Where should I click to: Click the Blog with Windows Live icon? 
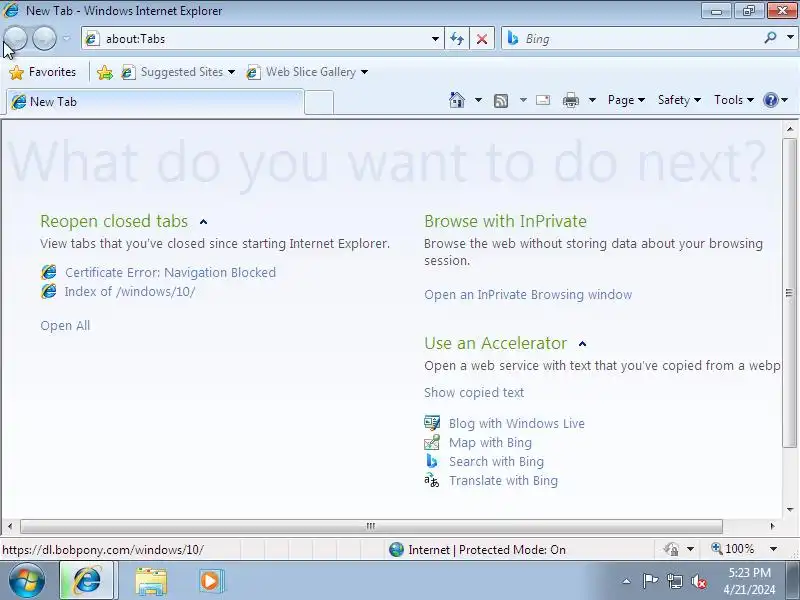pos(432,423)
